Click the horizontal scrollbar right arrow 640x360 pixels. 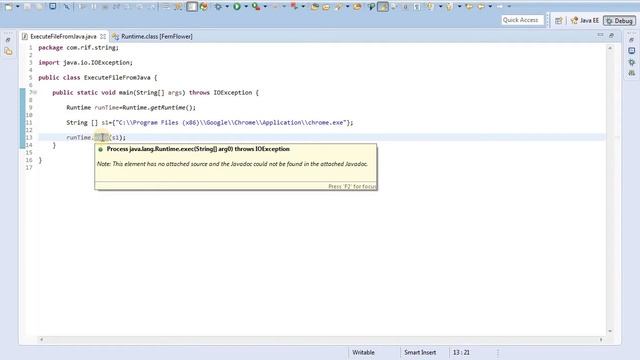pyautogui.click(x=601, y=339)
